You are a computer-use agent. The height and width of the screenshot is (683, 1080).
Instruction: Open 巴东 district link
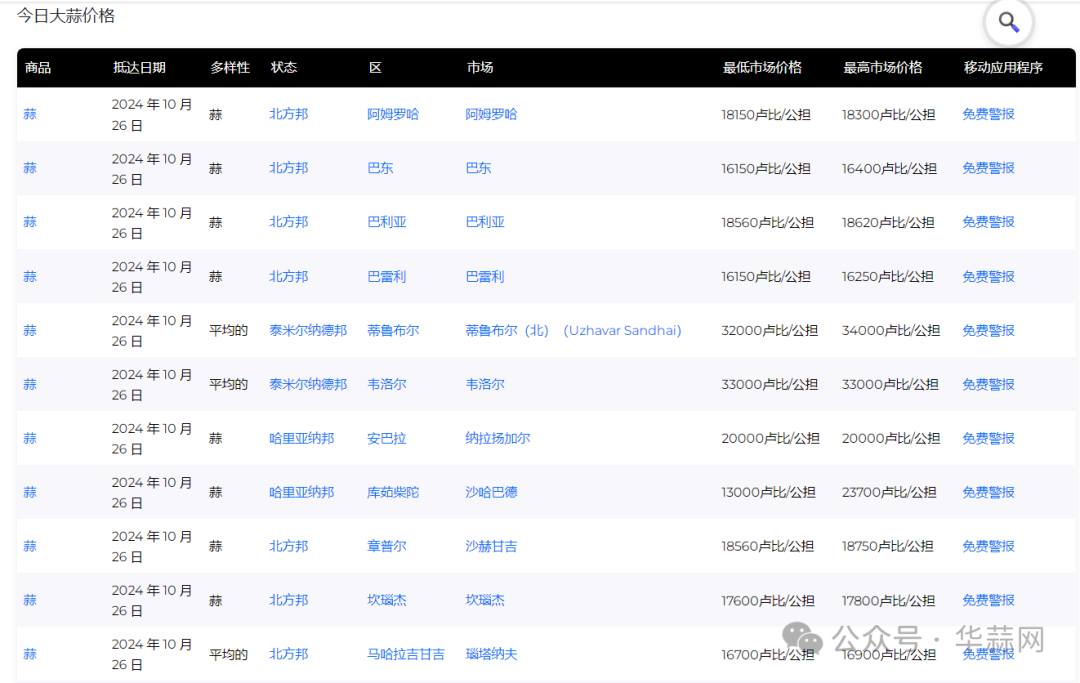tap(380, 168)
